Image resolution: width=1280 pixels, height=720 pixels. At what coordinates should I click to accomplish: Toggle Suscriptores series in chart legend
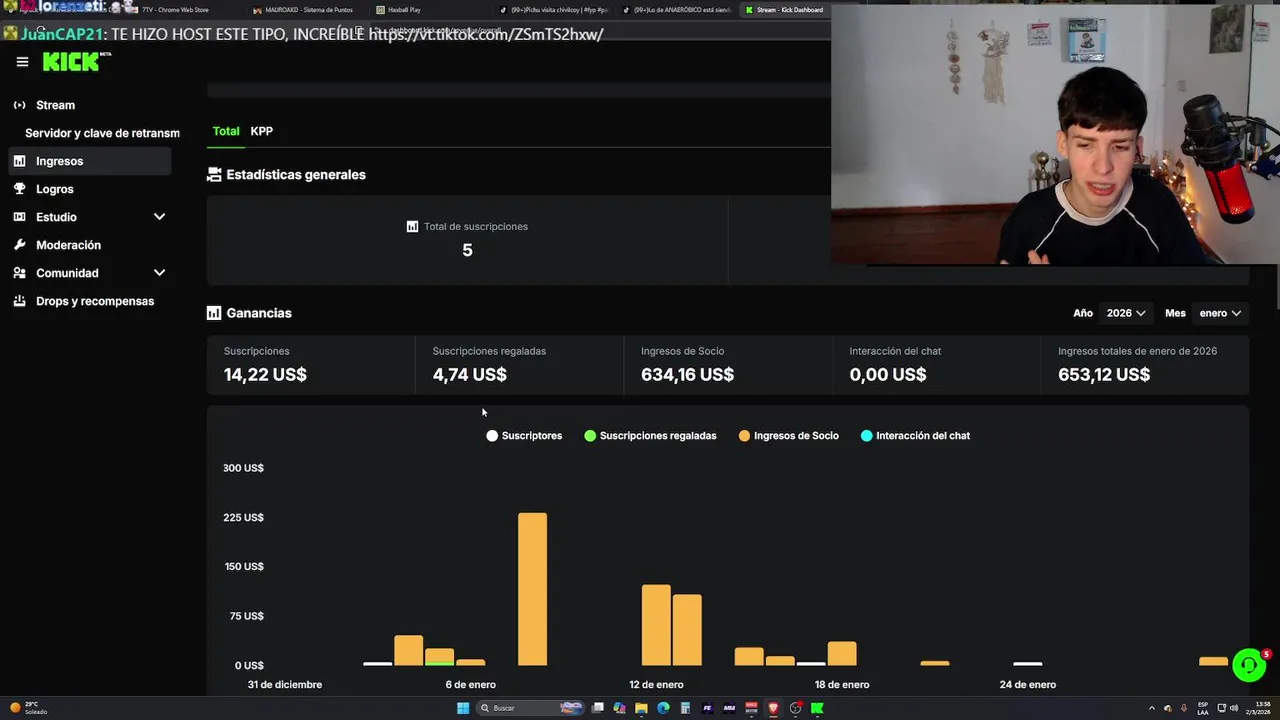coord(524,436)
